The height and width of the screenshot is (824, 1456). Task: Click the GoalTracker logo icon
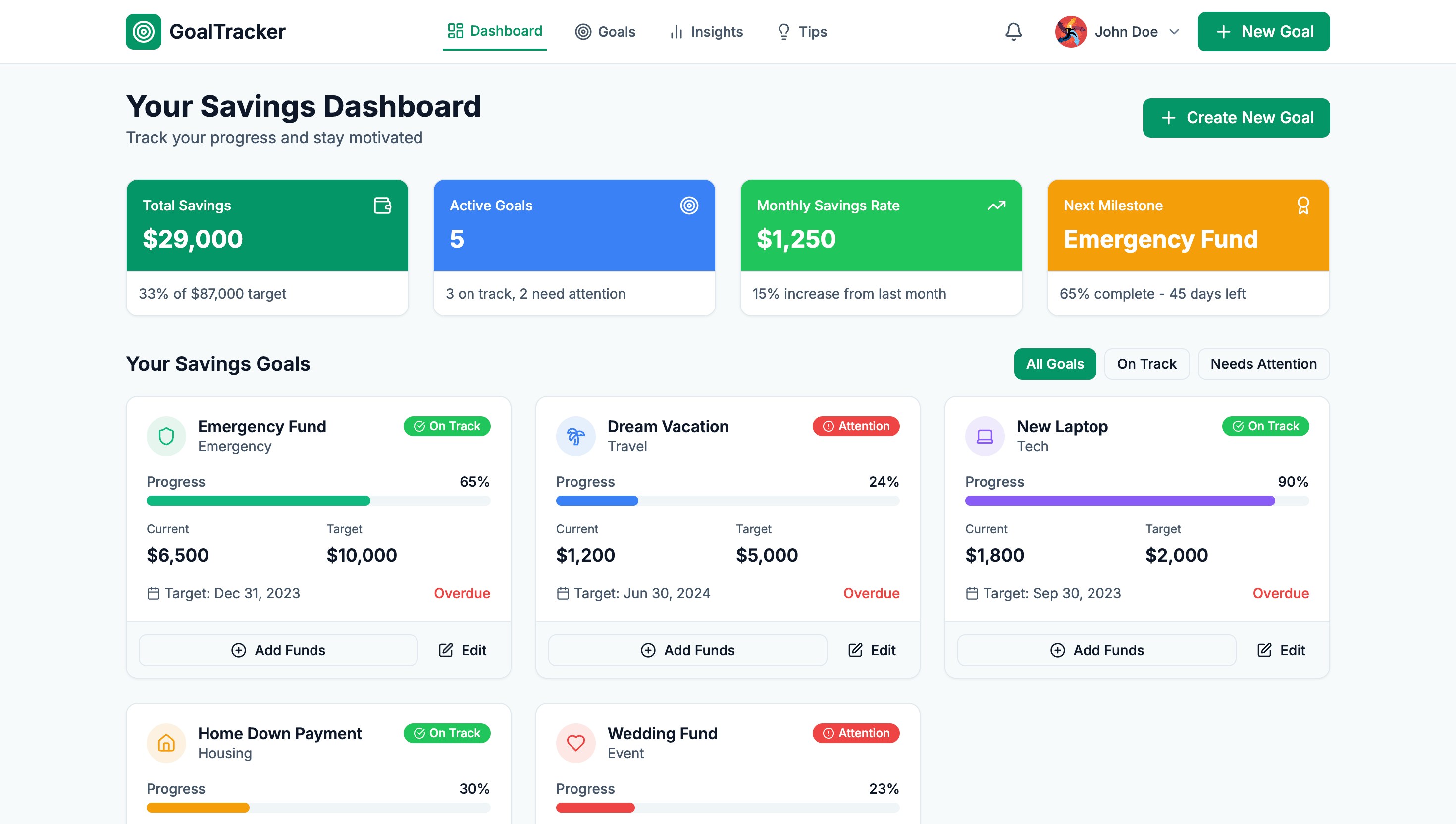[x=143, y=31]
